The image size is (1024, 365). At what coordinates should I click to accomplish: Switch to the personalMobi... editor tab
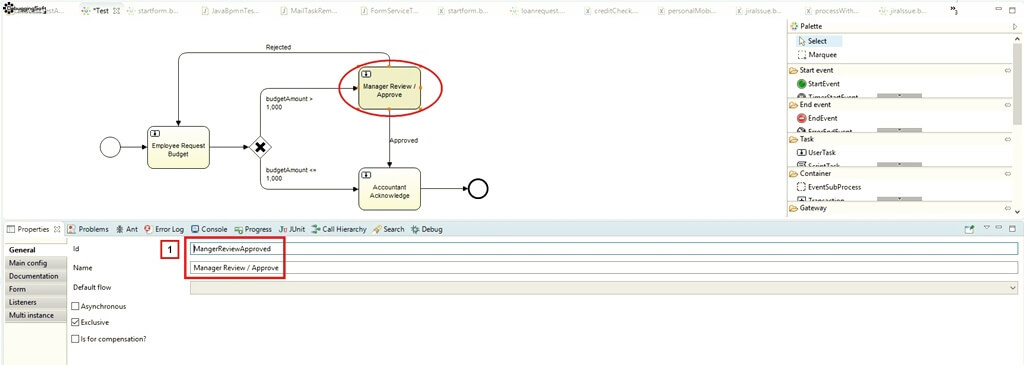(x=687, y=11)
